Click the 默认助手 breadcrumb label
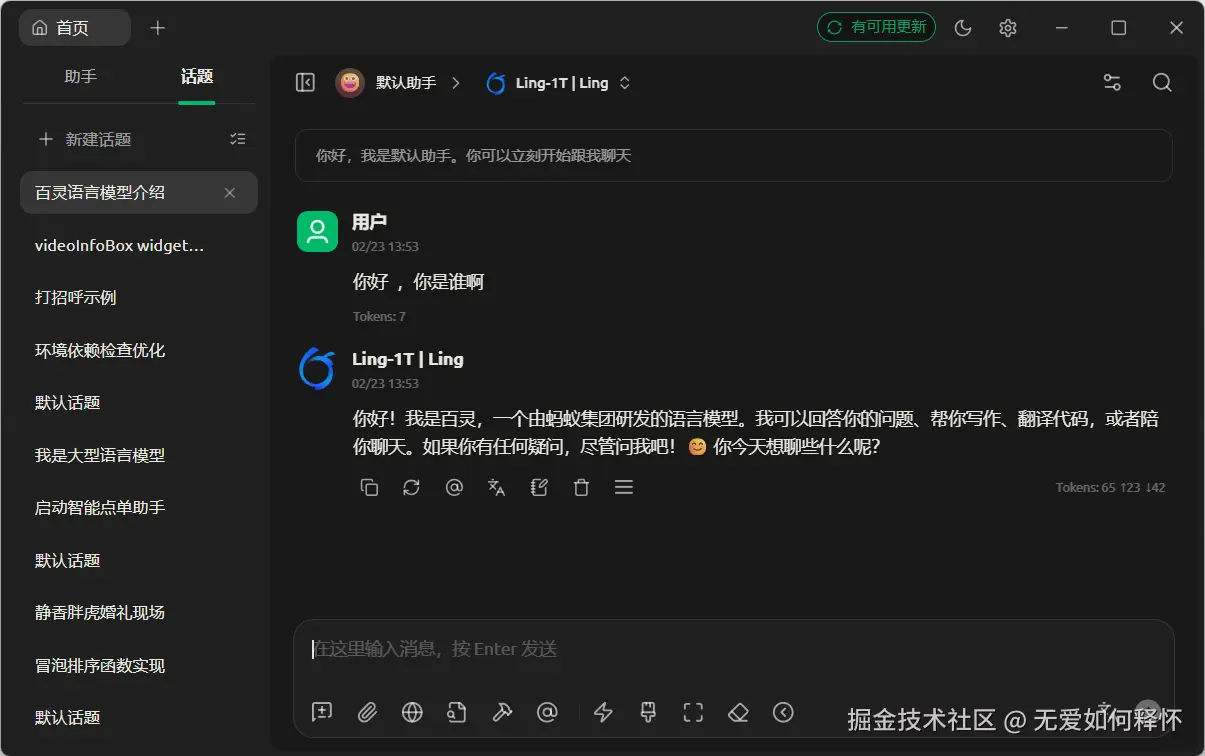The height and width of the screenshot is (756, 1205). click(x=406, y=82)
